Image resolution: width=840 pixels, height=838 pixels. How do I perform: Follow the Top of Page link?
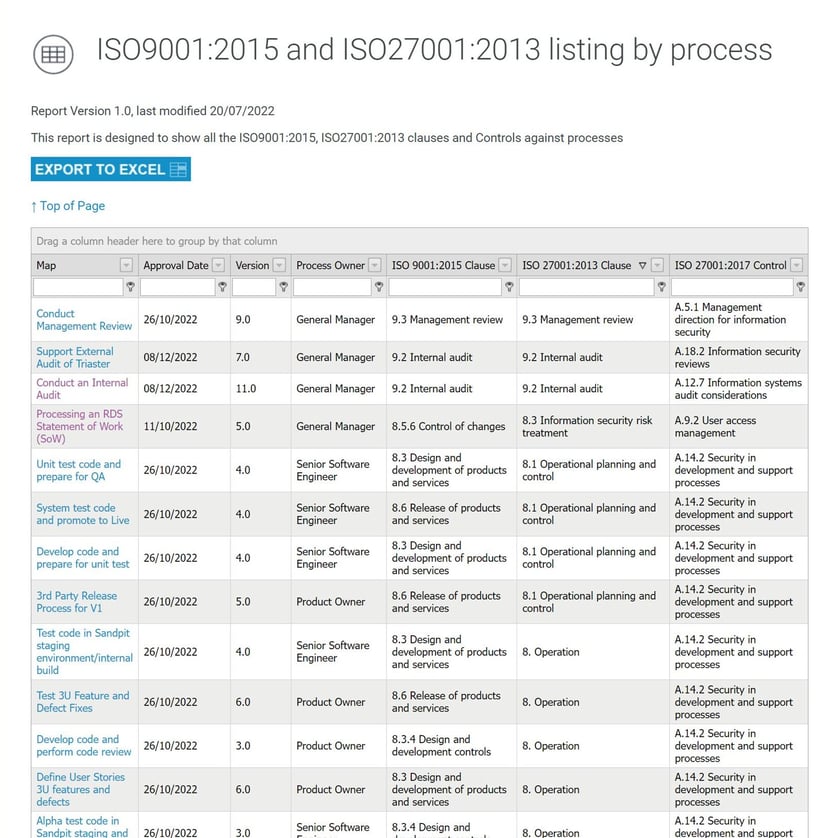68,206
